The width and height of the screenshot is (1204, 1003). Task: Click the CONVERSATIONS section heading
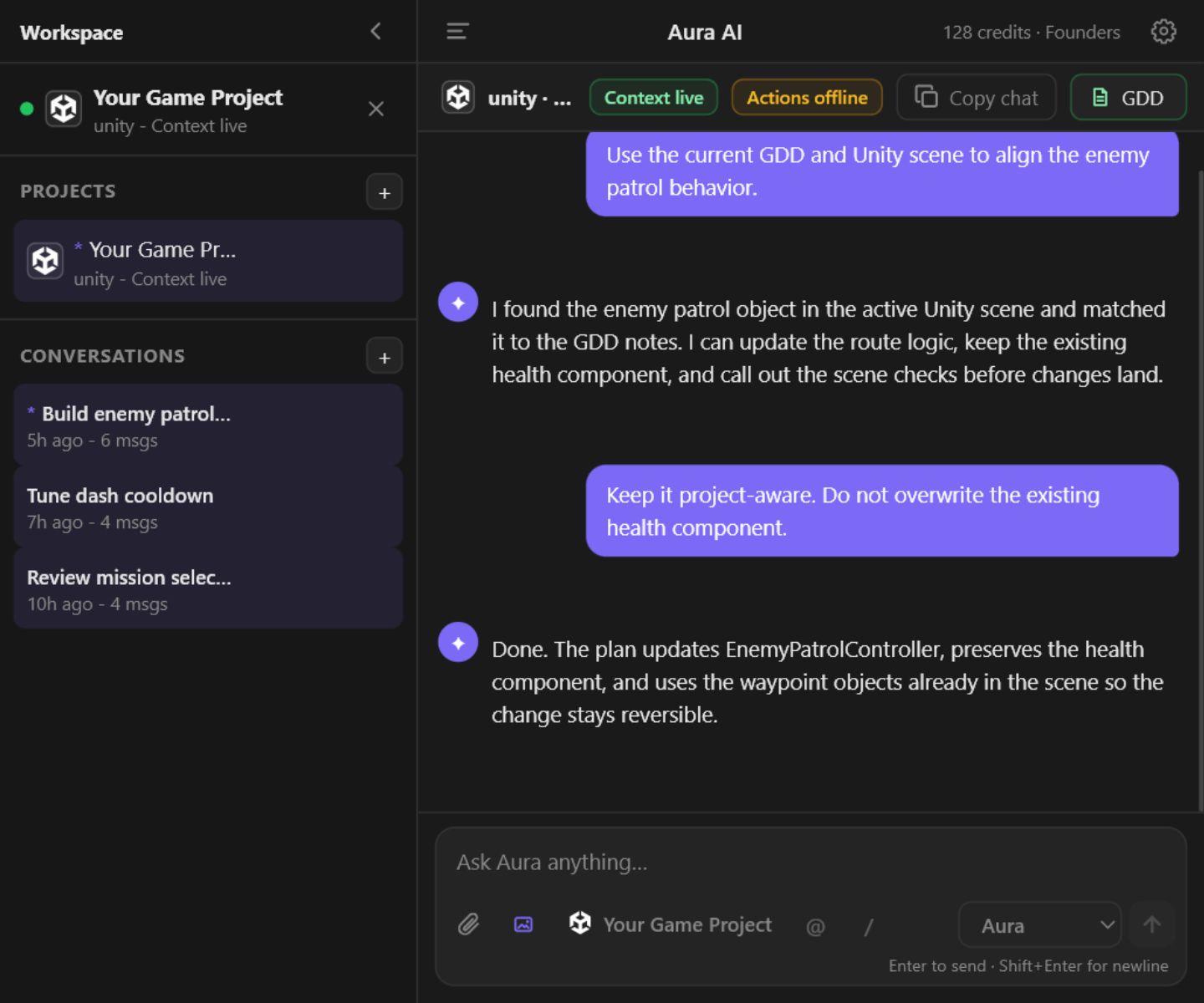tap(102, 355)
